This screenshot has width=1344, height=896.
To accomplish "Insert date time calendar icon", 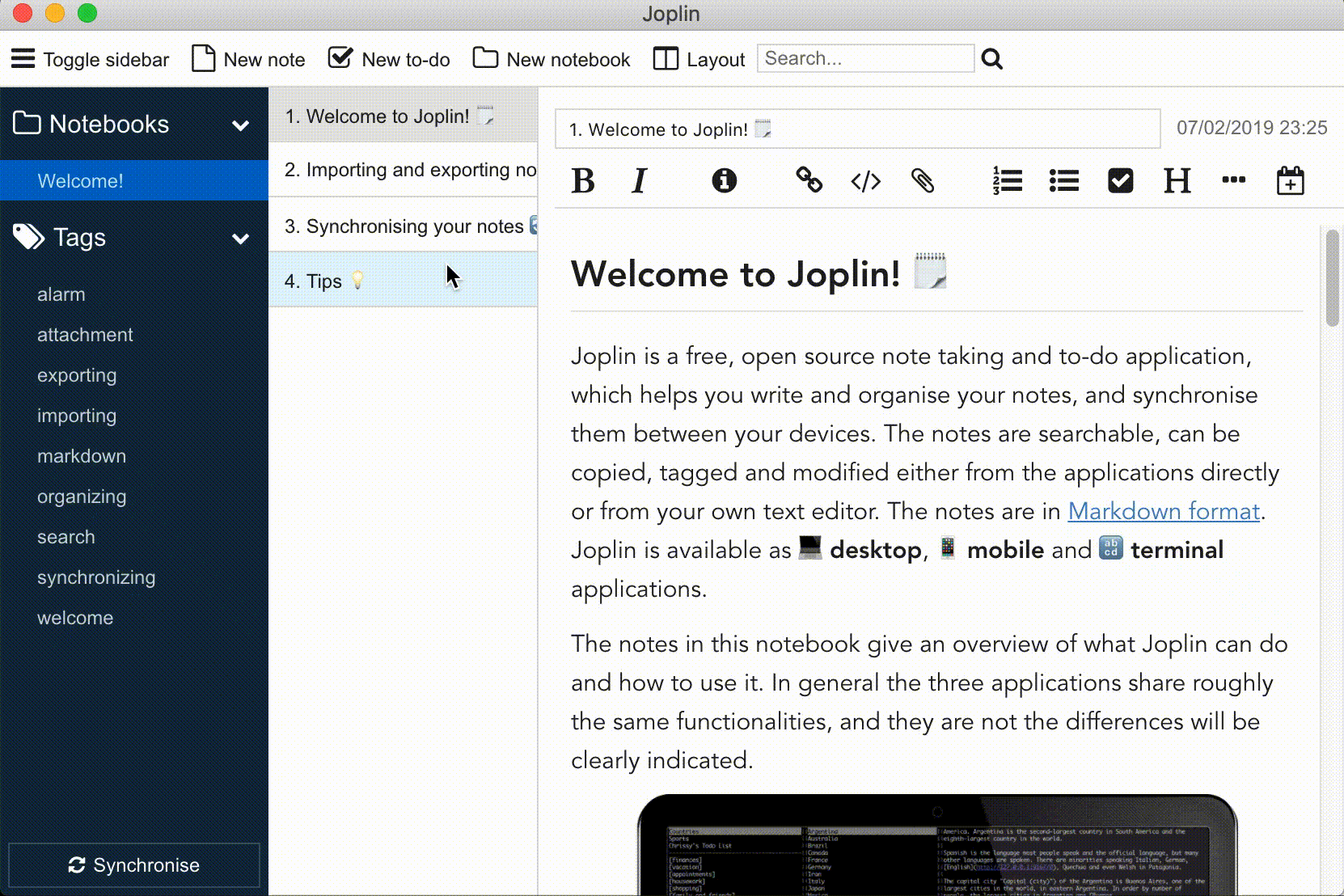I will coord(1290,180).
